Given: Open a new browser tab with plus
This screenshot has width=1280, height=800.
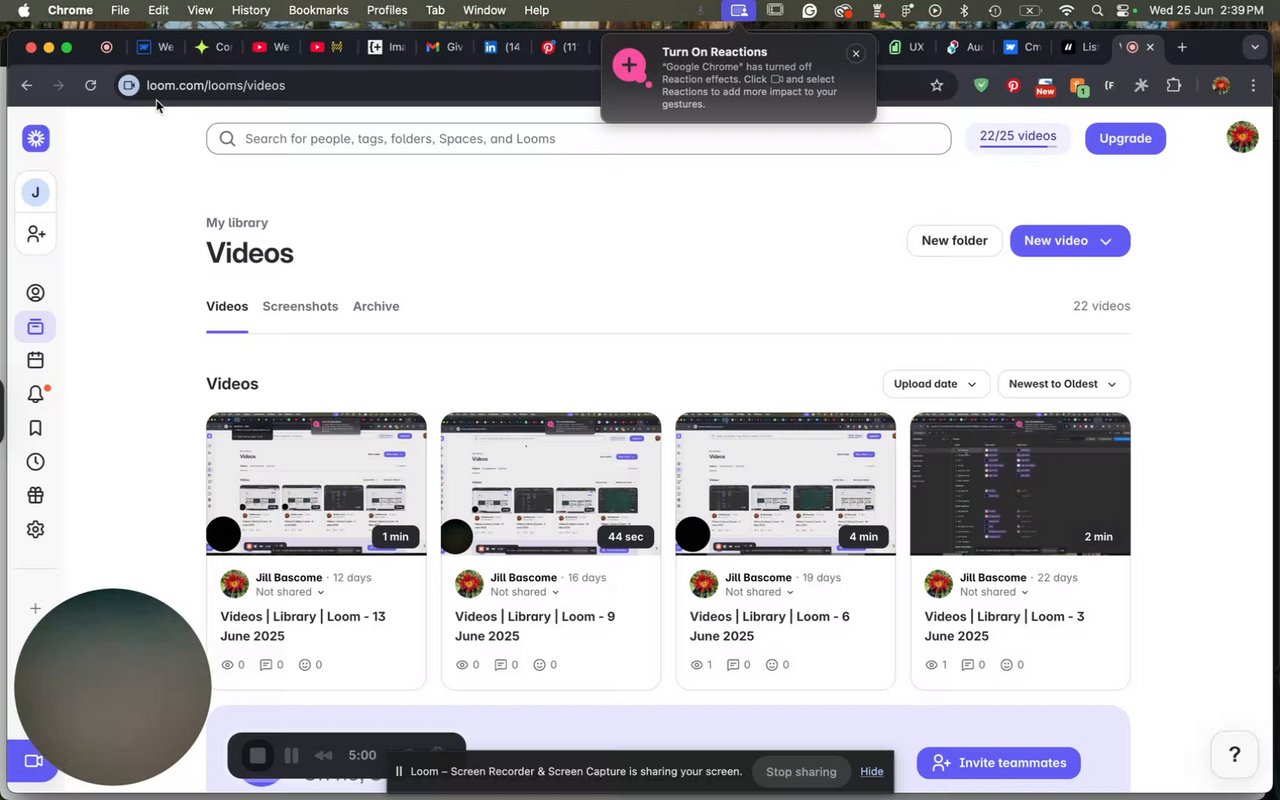Looking at the screenshot, I should (1182, 47).
